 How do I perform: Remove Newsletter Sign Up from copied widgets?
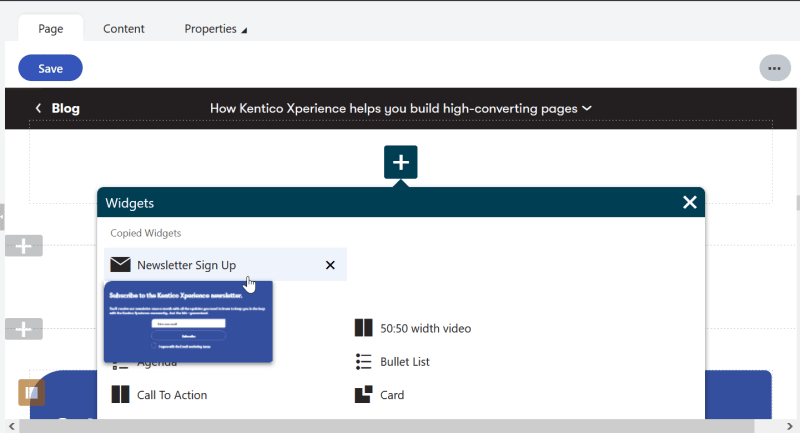[x=330, y=265]
